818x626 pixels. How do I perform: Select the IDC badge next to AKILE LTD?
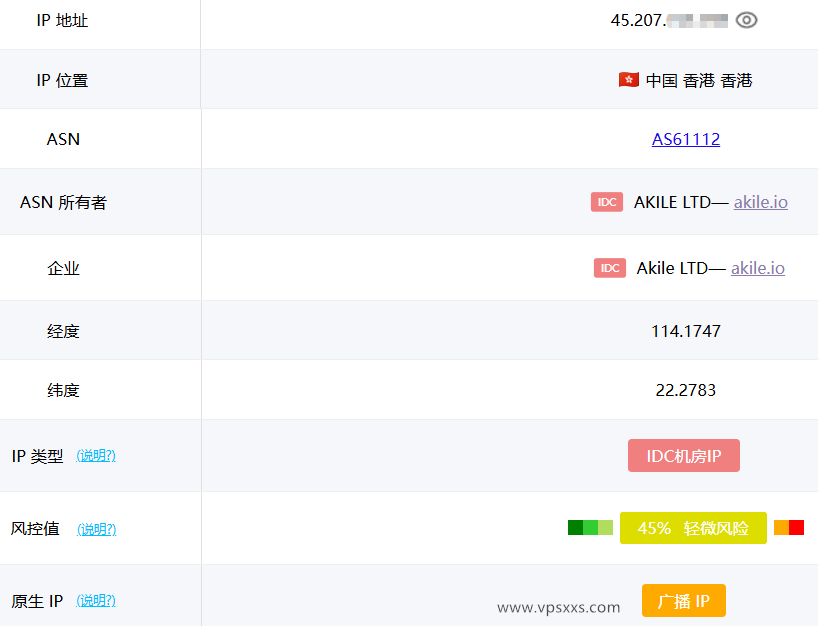[606, 201]
